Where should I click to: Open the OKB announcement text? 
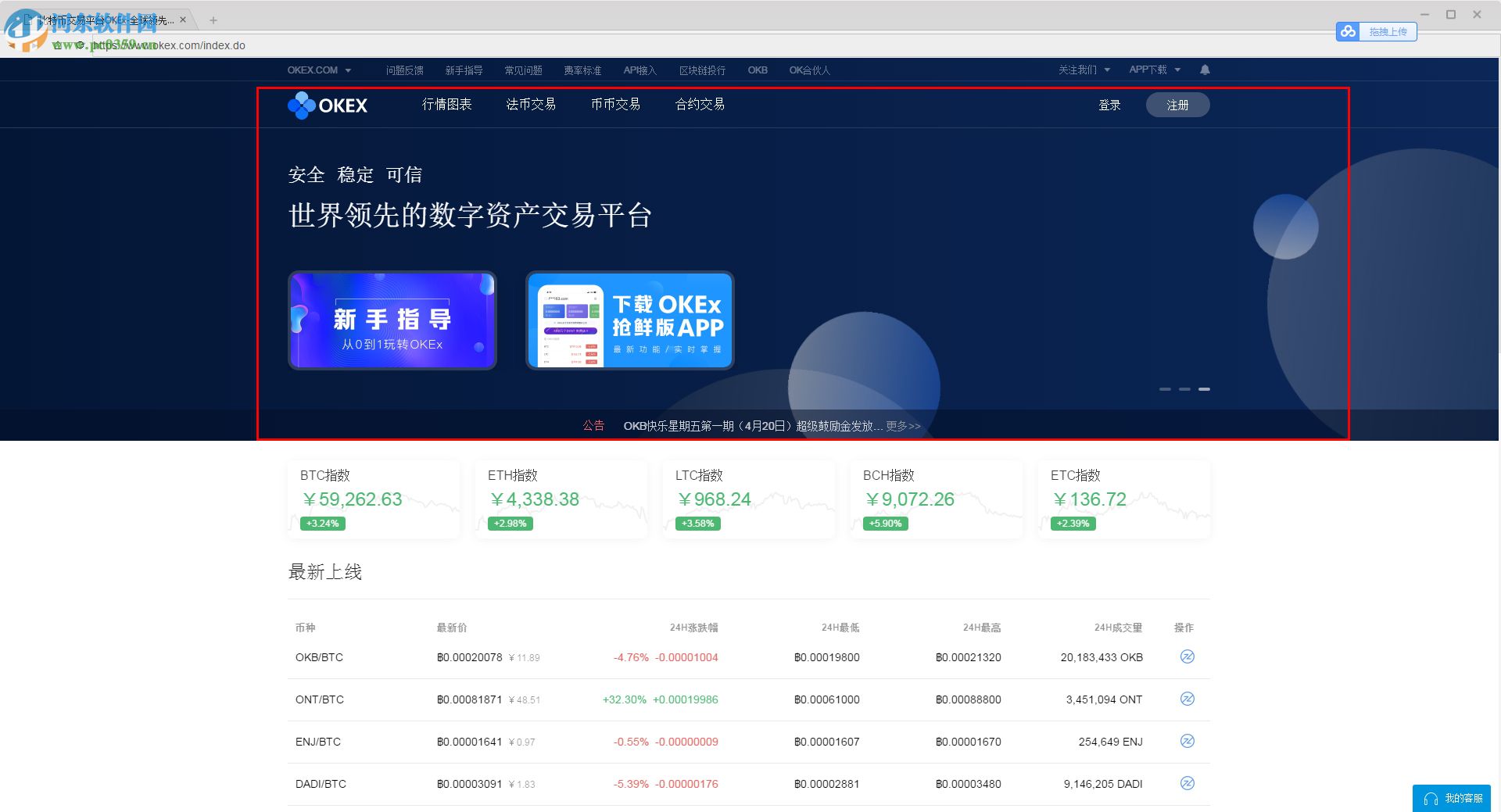pyautogui.click(x=753, y=426)
